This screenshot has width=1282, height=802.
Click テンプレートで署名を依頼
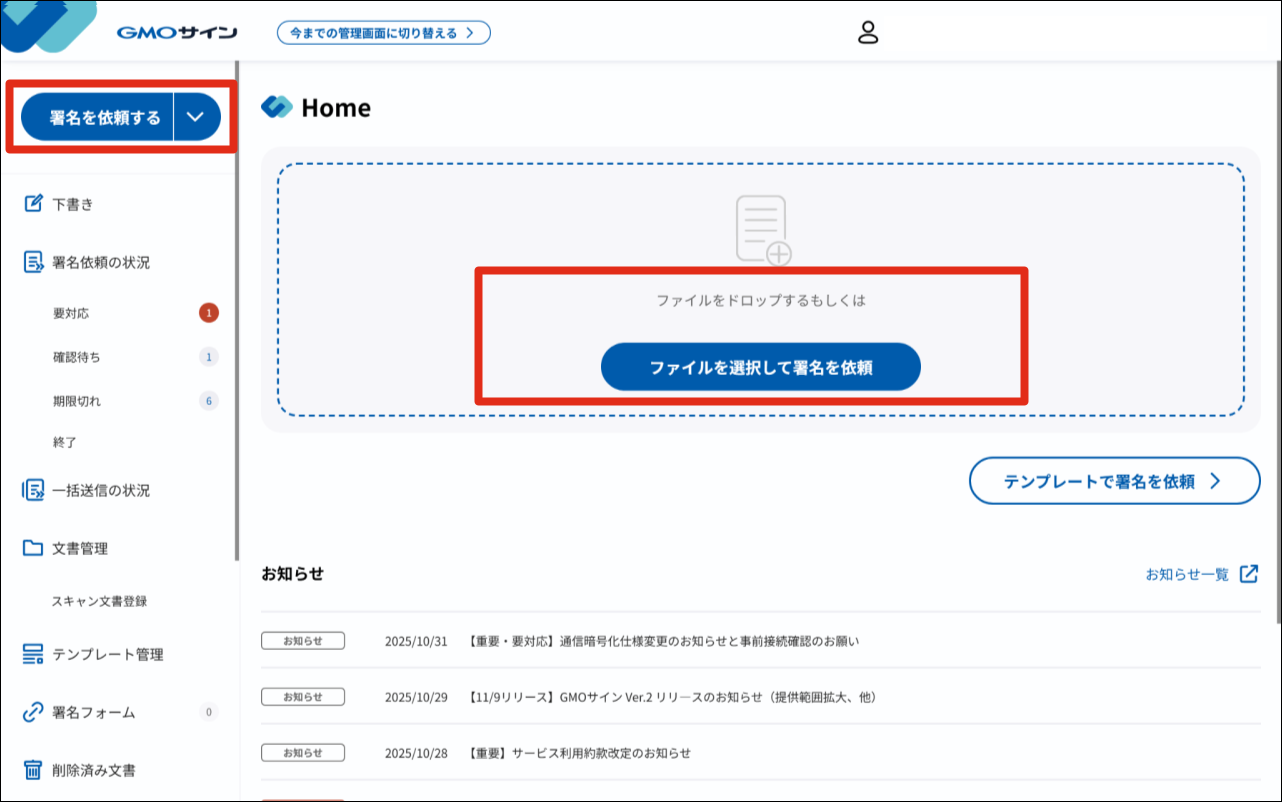coord(1114,480)
